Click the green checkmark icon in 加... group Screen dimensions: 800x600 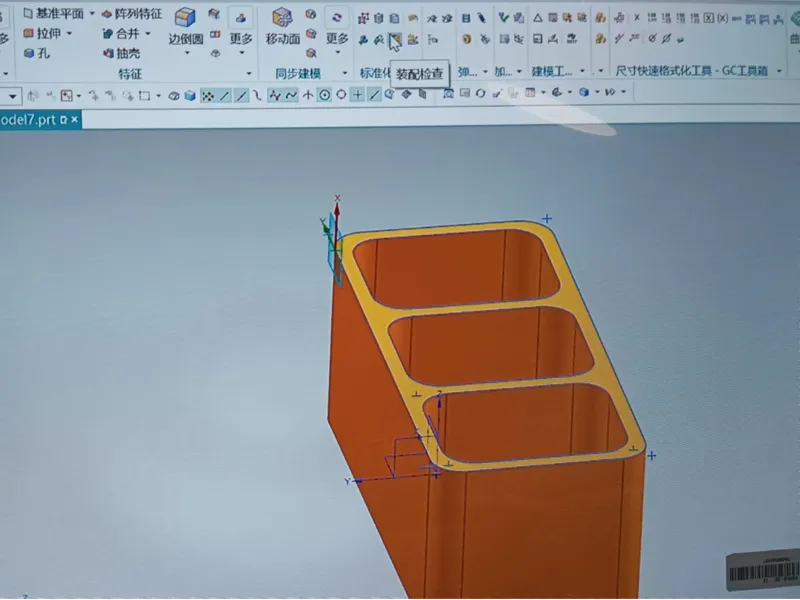pos(504,18)
